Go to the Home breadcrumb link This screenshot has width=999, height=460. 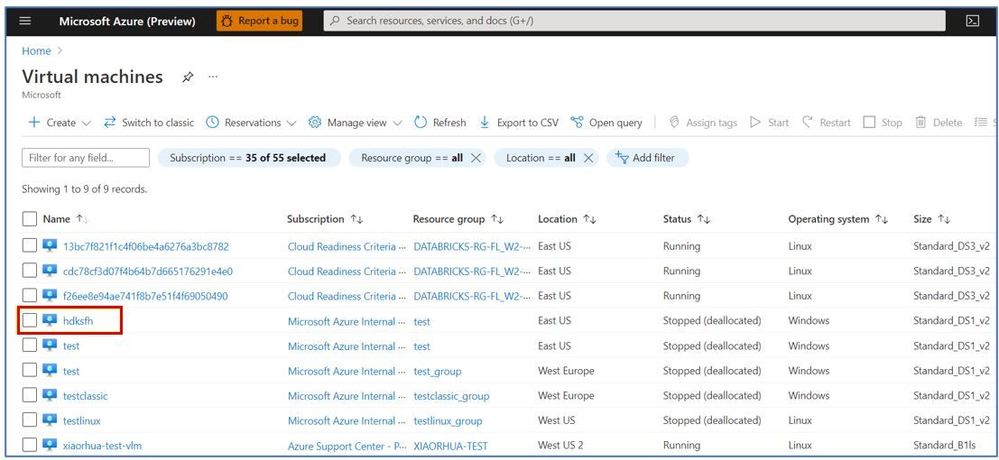point(36,51)
